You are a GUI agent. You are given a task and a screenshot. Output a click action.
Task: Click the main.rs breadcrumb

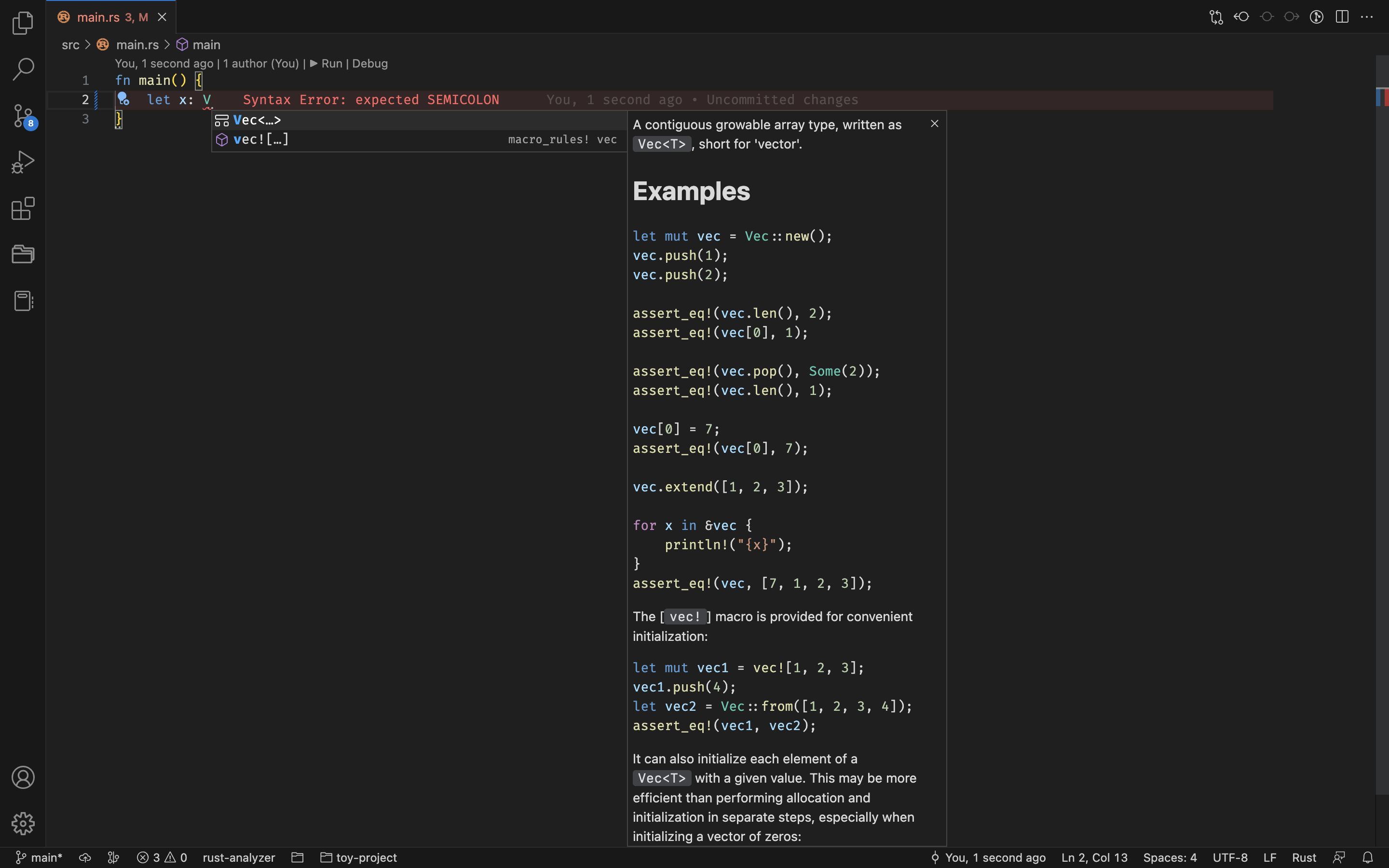click(137, 45)
